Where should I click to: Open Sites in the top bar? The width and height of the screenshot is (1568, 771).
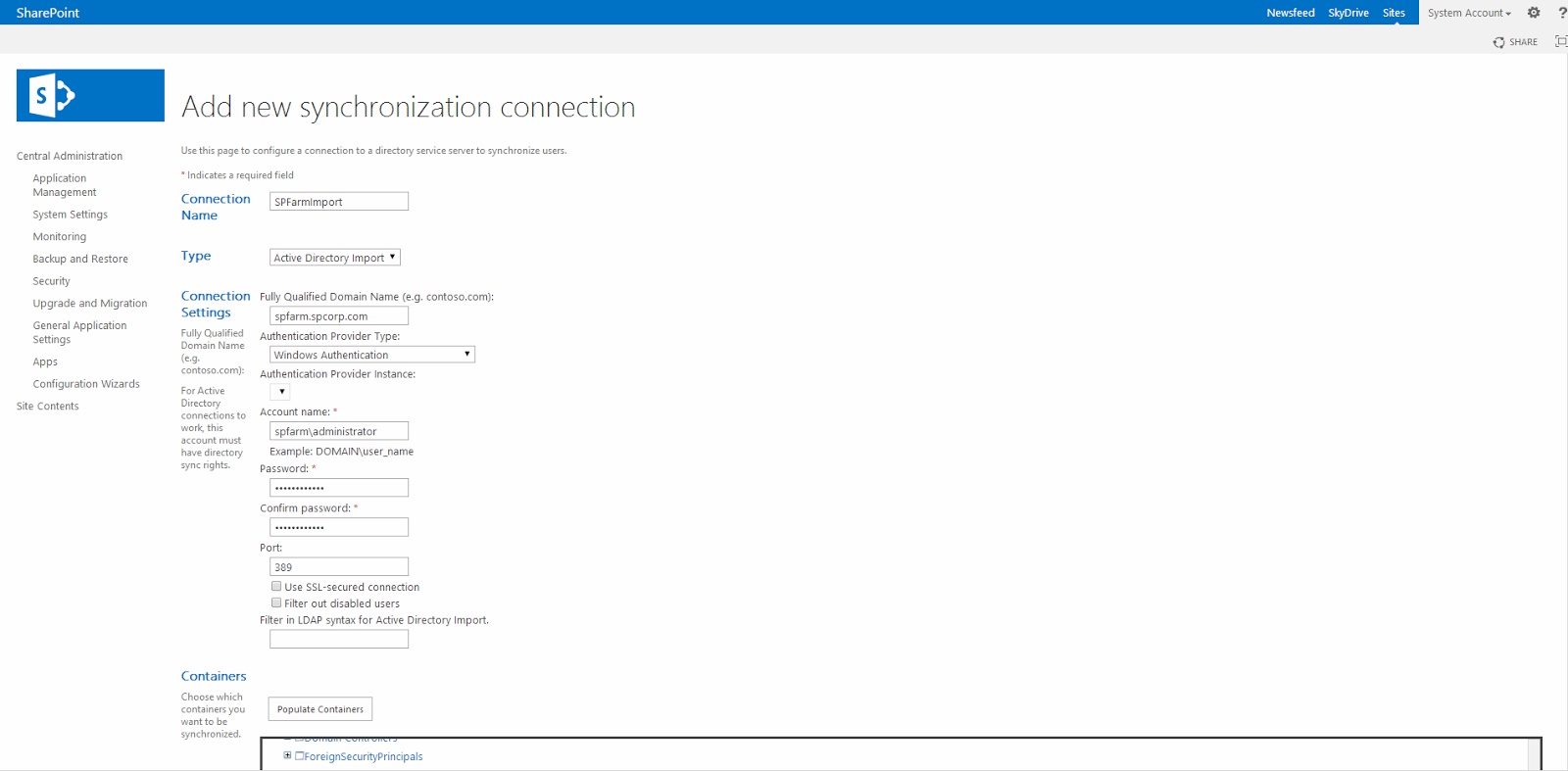click(1394, 13)
